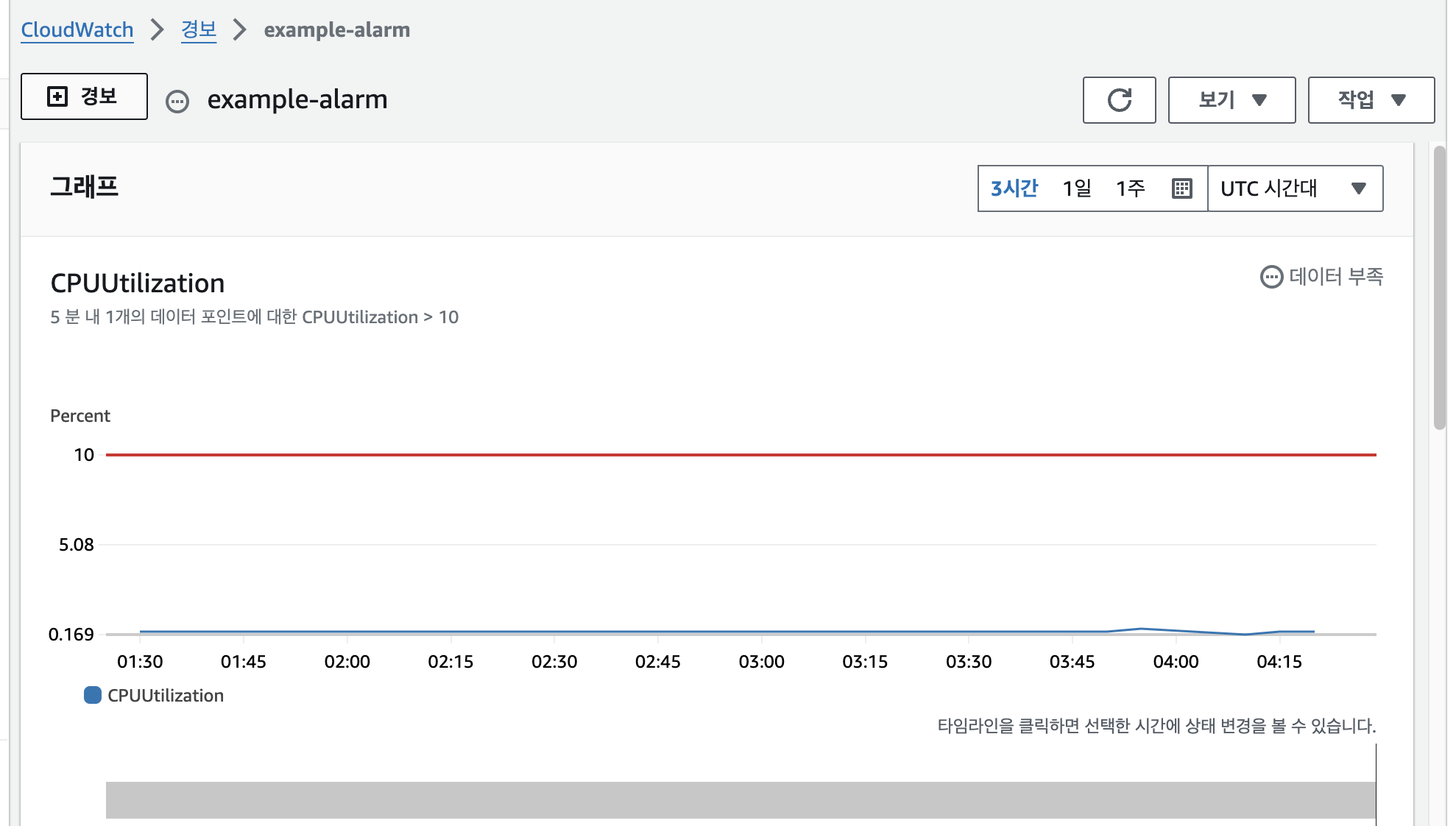This screenshot has height=826, width=1456.
Task: Click the red threshold line at 10
Action: point(740,455)
